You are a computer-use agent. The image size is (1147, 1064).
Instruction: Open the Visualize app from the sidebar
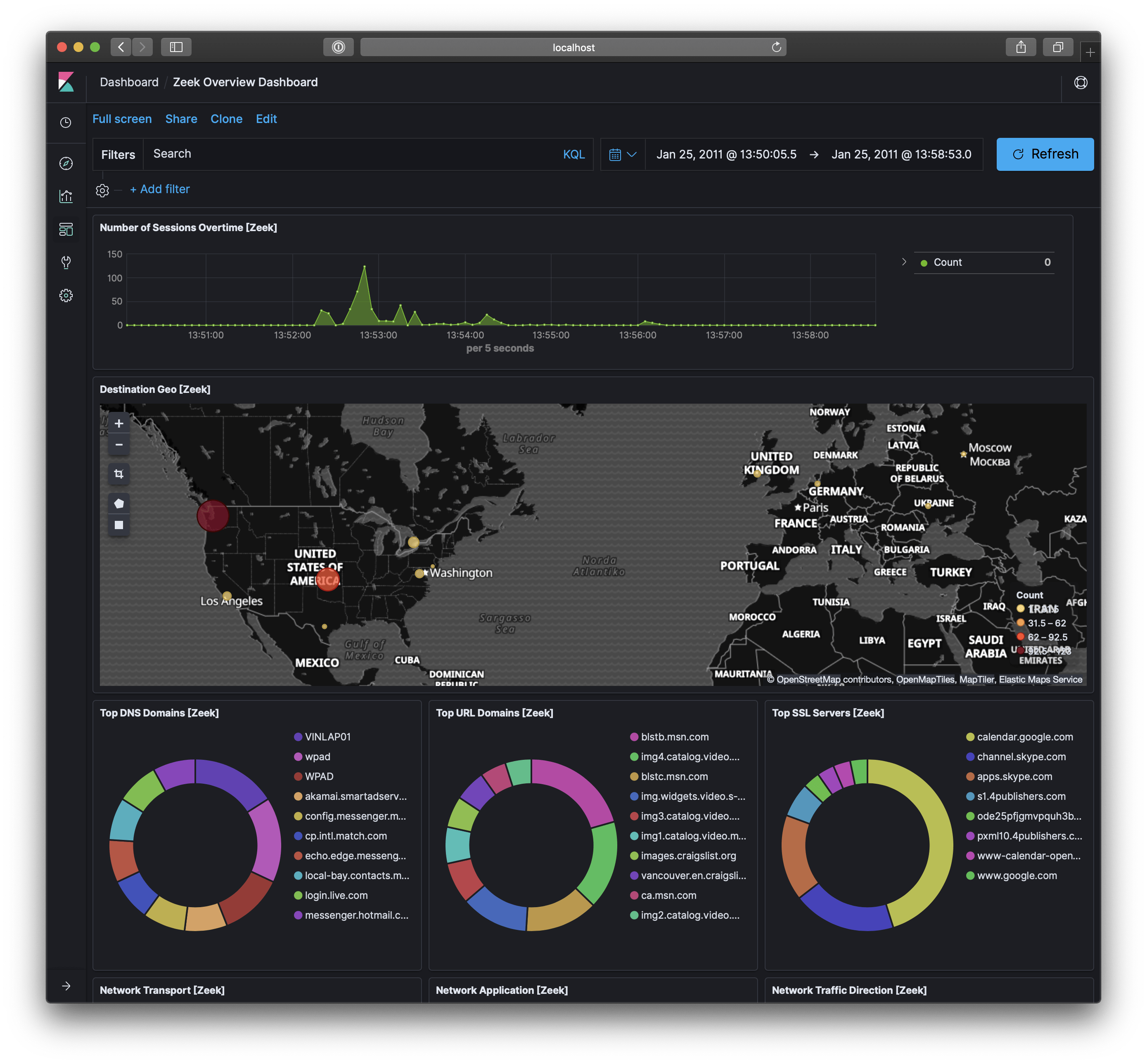(x=66, y=196)
